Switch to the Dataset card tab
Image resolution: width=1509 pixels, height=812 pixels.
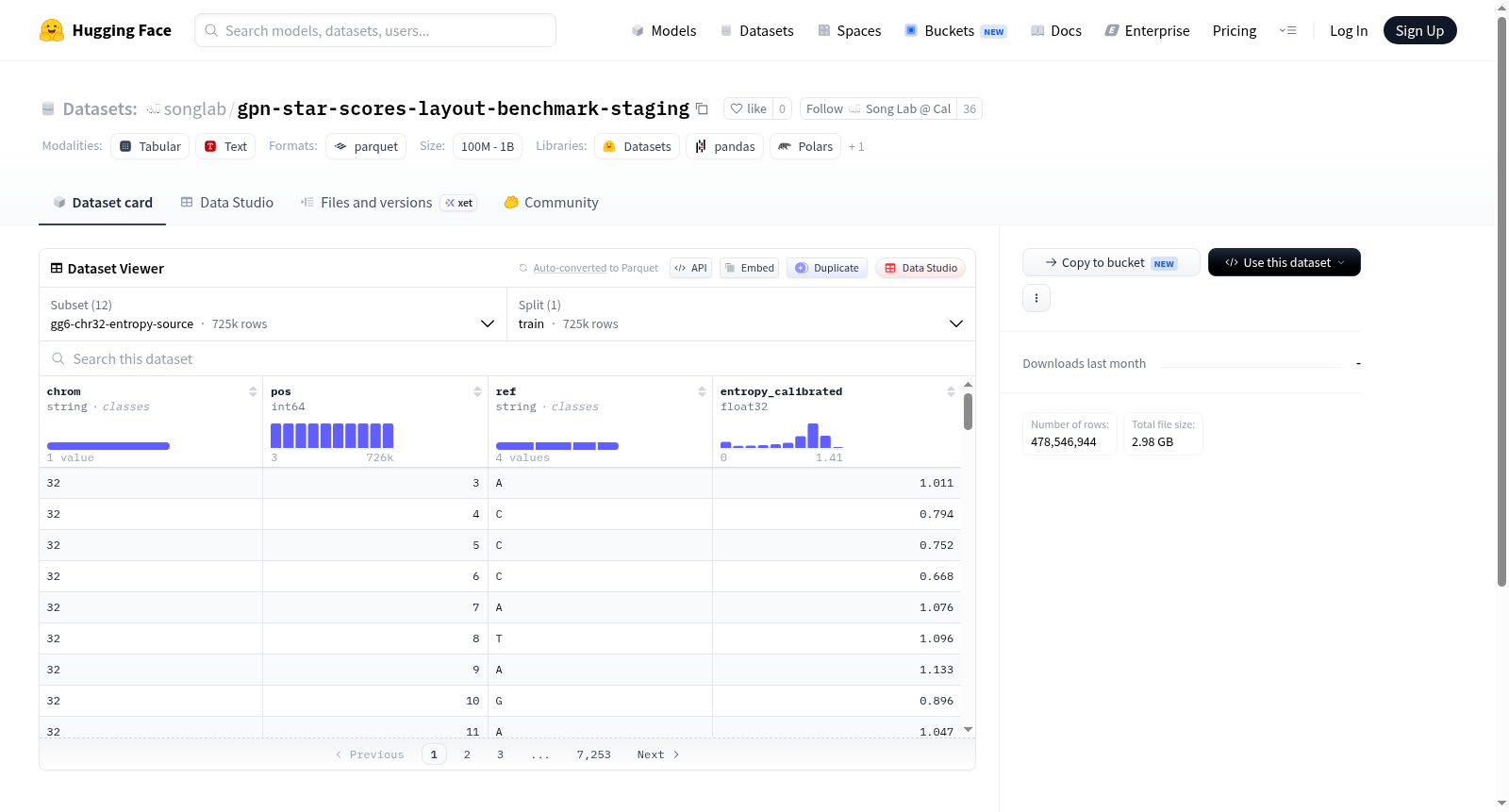(102, 202)
